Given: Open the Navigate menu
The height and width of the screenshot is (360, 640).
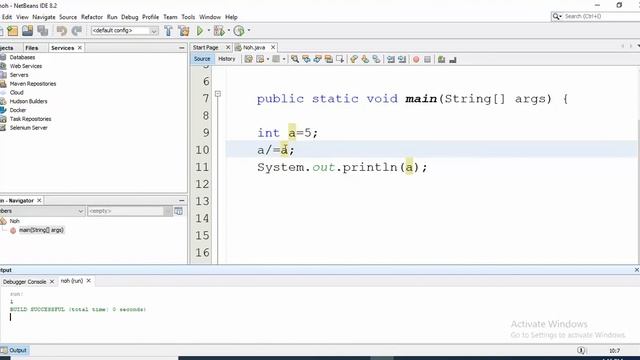Looking at the screenshot, I should point(44,17).
